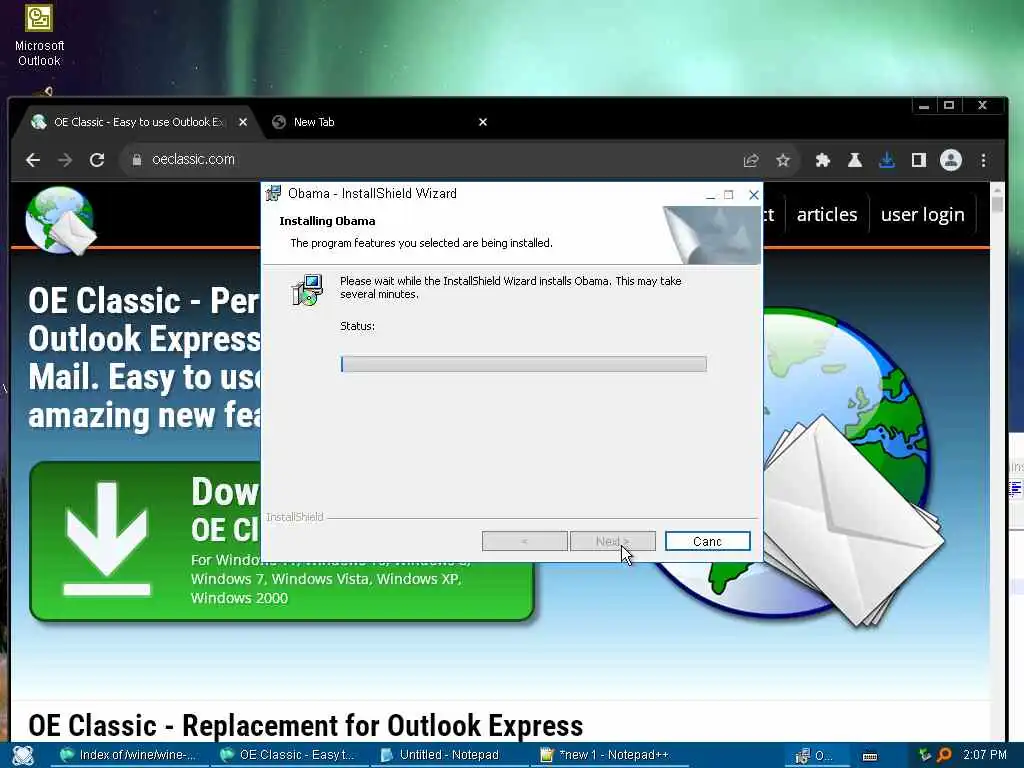Show Chrome downloads icon
Screen dimensions: 1024x768
pyautogui.click(x=886, y=160)
